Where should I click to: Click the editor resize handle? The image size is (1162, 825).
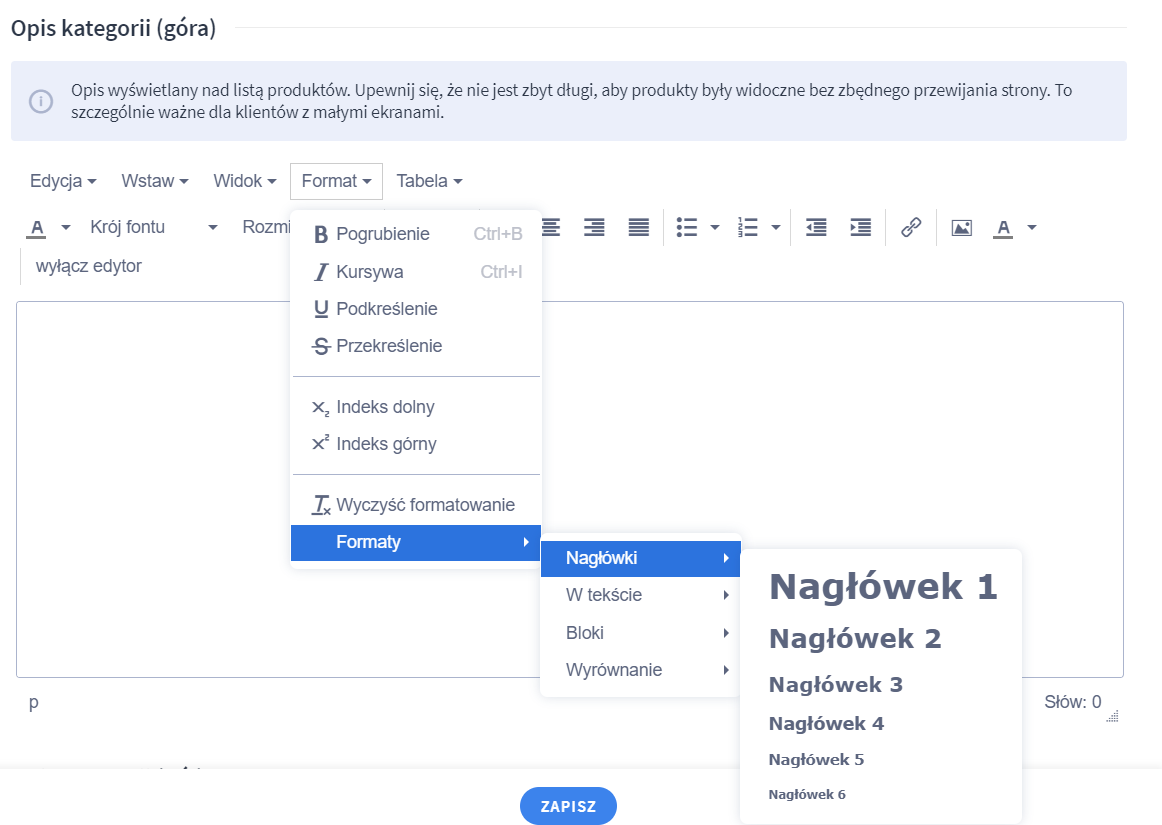1112,716
